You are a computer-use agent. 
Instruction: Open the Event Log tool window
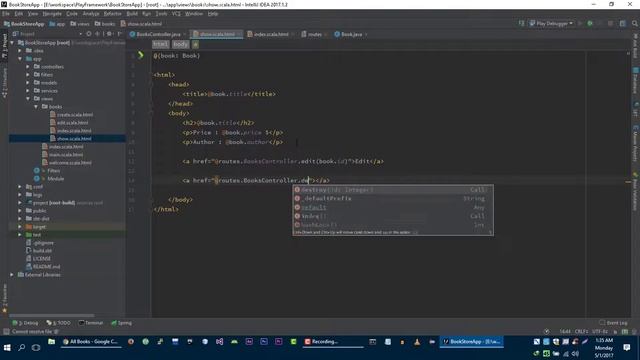coord(614,323)
